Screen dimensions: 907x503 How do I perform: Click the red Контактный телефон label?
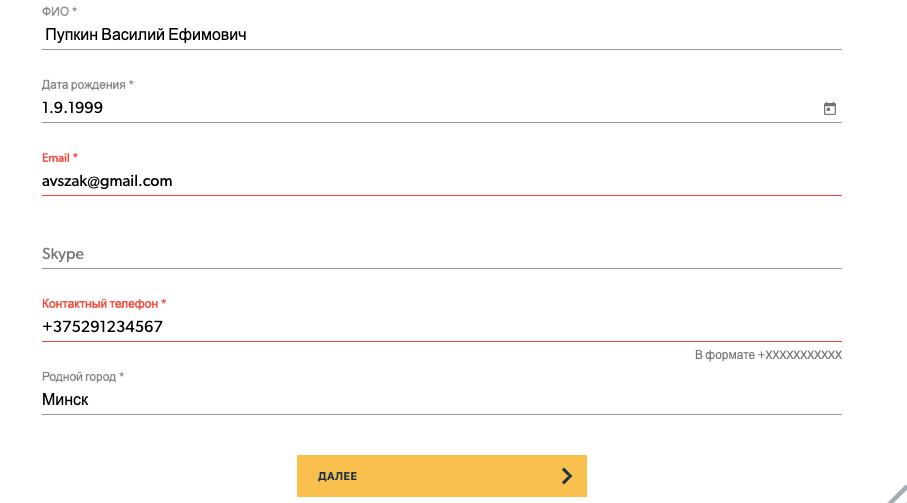point(99,304)
